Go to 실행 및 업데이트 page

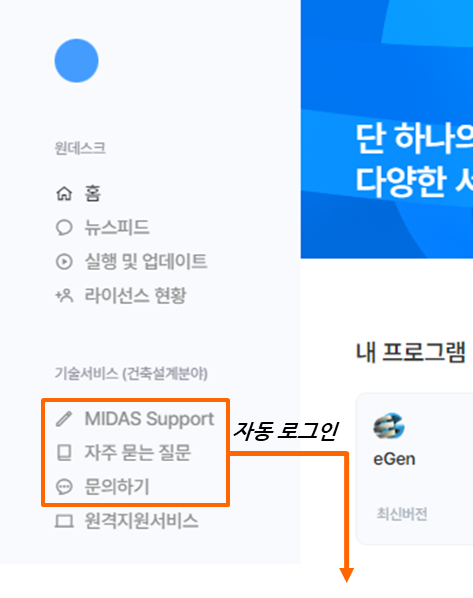(x=146, y=262)
